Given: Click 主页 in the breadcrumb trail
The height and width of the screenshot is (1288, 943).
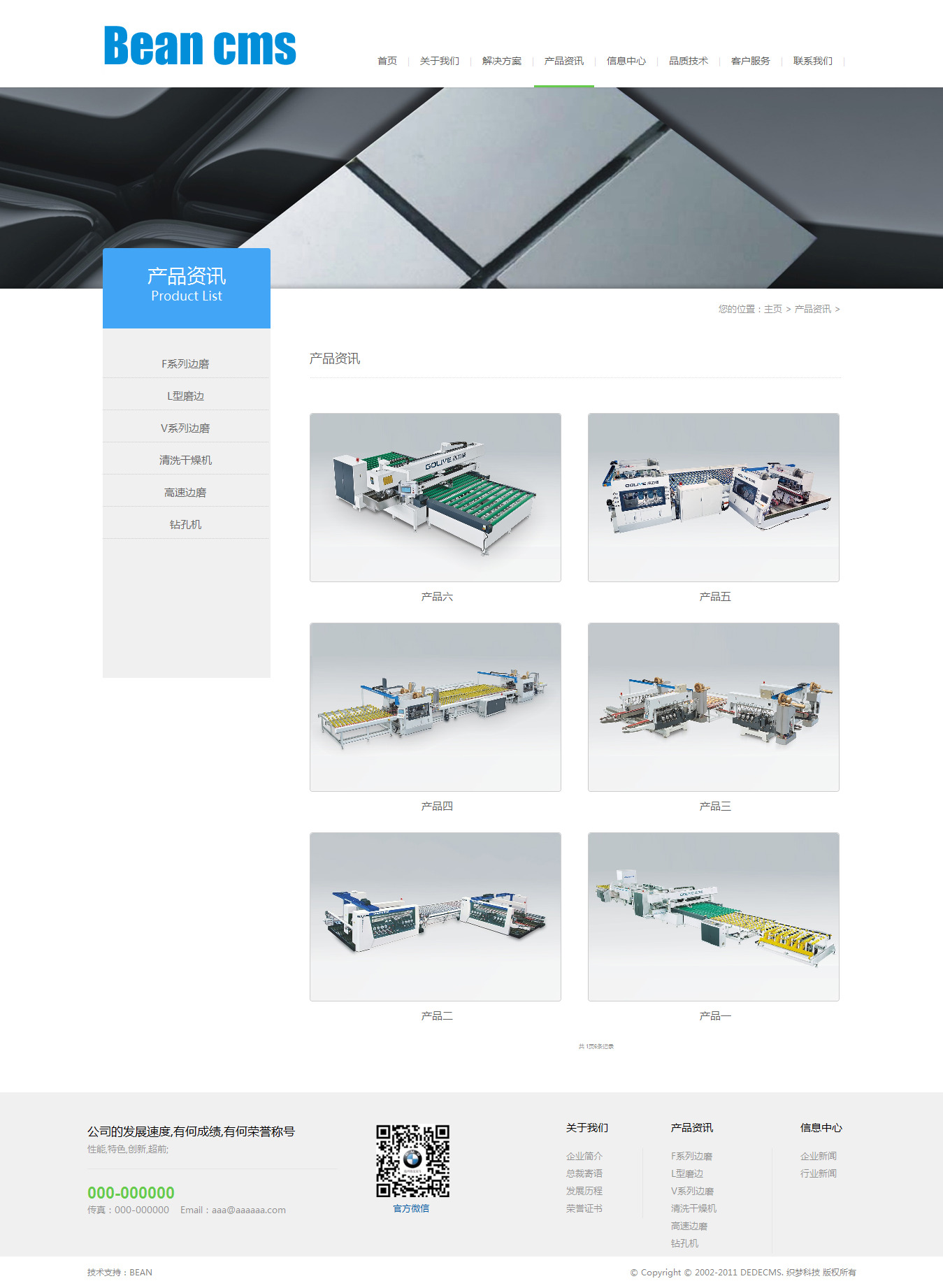Looking at the screenshot, I should pyautogui.click(x=772, y=310).
